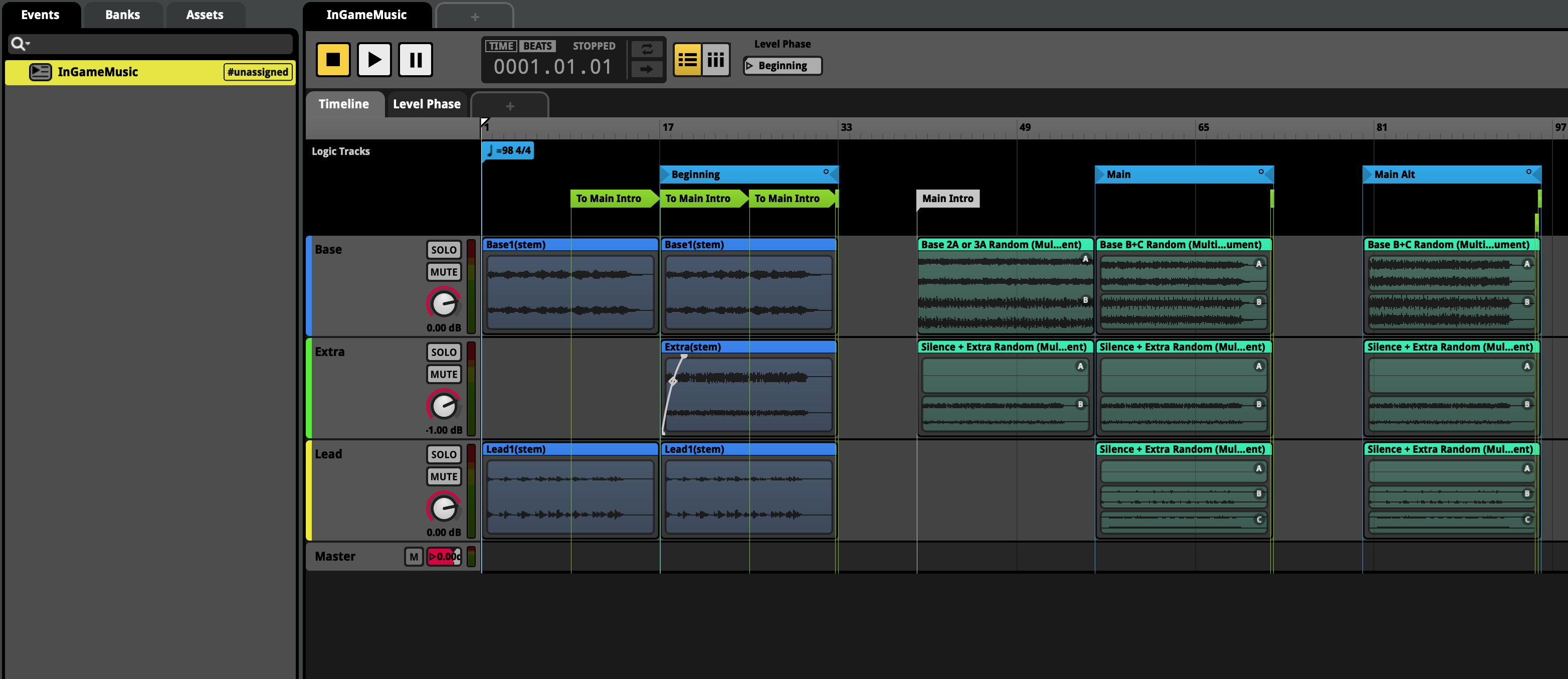The height and width of the screenshot is (679, 1568).
Task: Toggle the loop playback icon
Action: coord(647,49)
